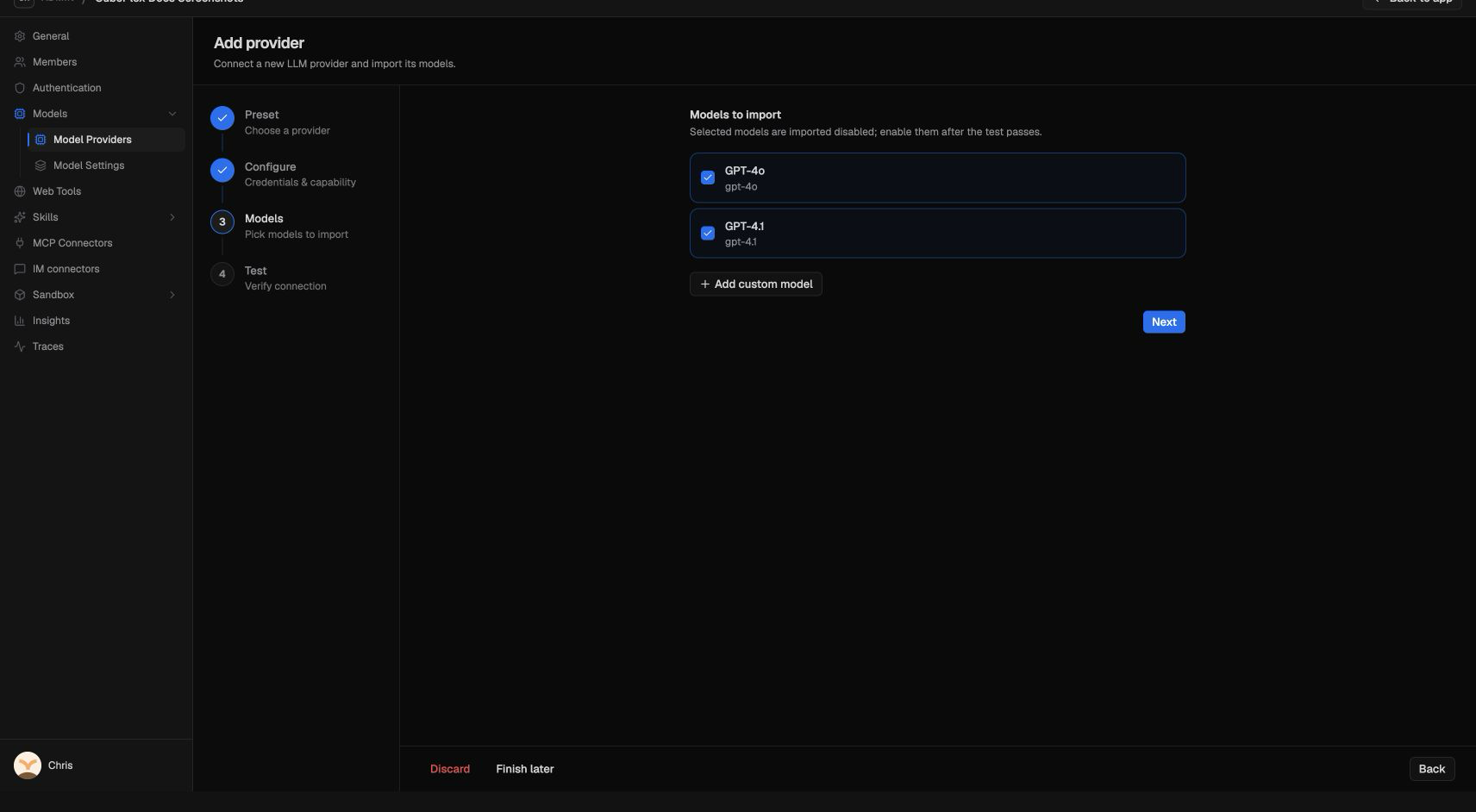Click the Back button at bottom

point(1432,769)
